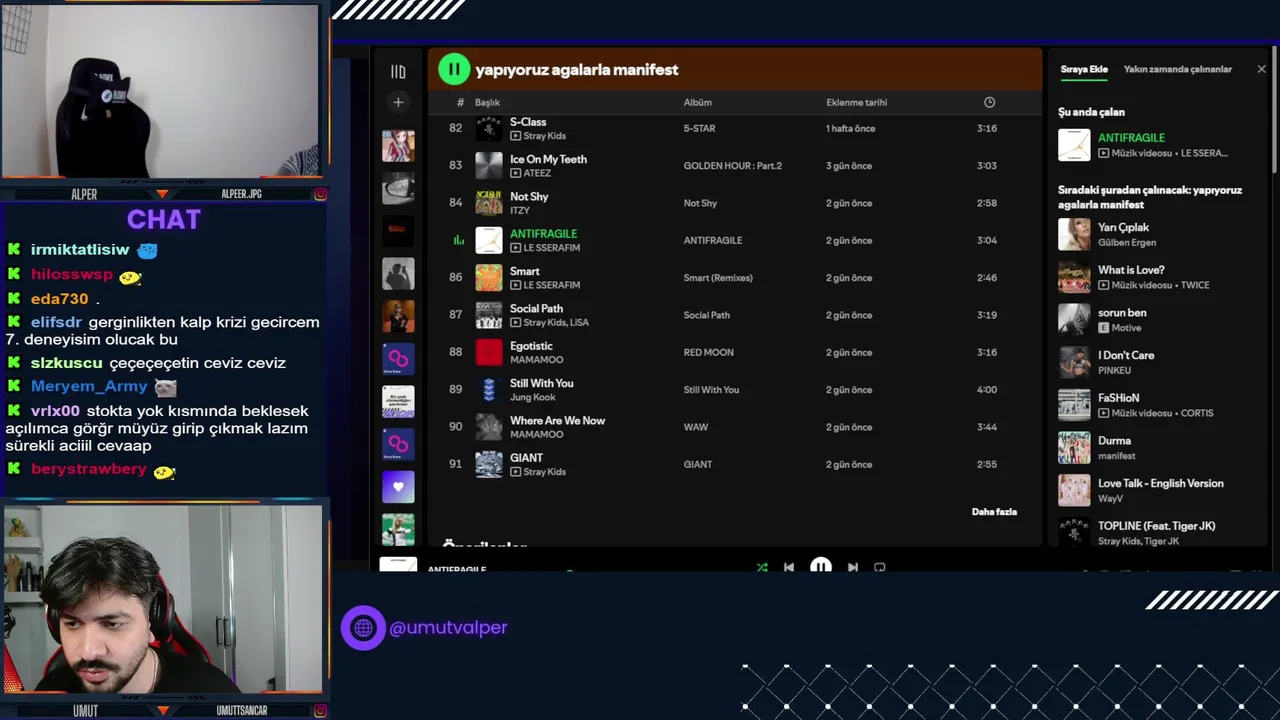
Task: Click the # column header
Action: (460, 102)
